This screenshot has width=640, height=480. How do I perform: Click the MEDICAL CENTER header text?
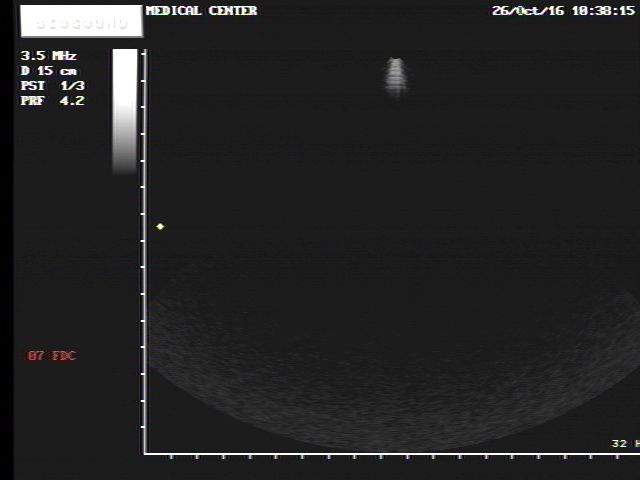201,11
